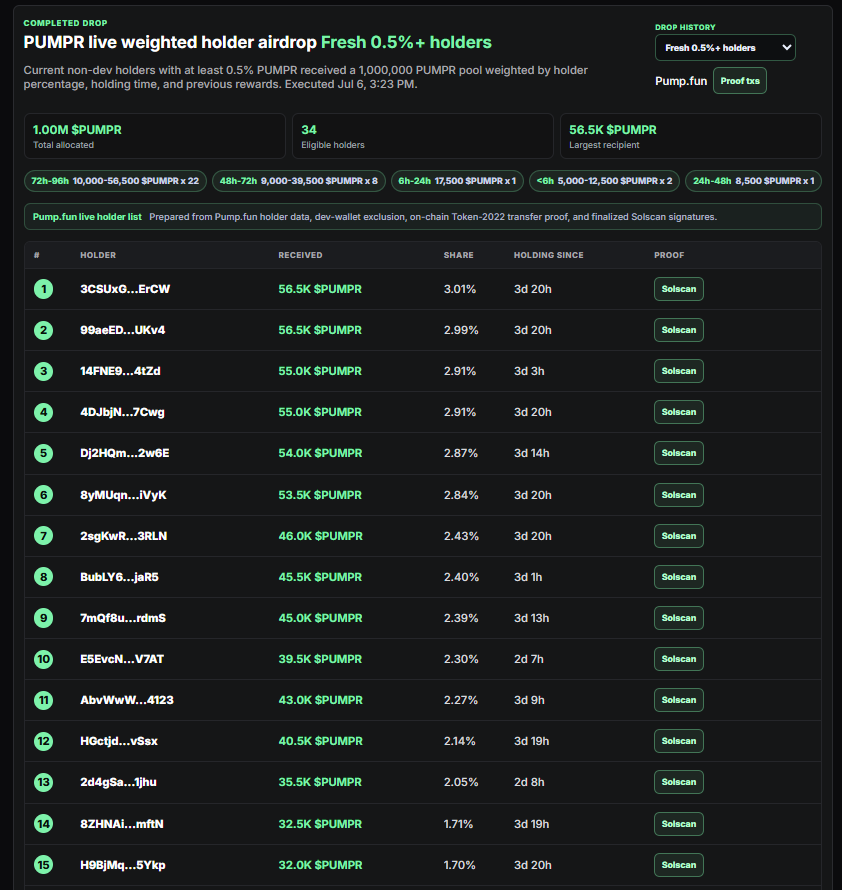Click the HOLDING SINCE column header
842x890 pixels.
tap(548, 255)
